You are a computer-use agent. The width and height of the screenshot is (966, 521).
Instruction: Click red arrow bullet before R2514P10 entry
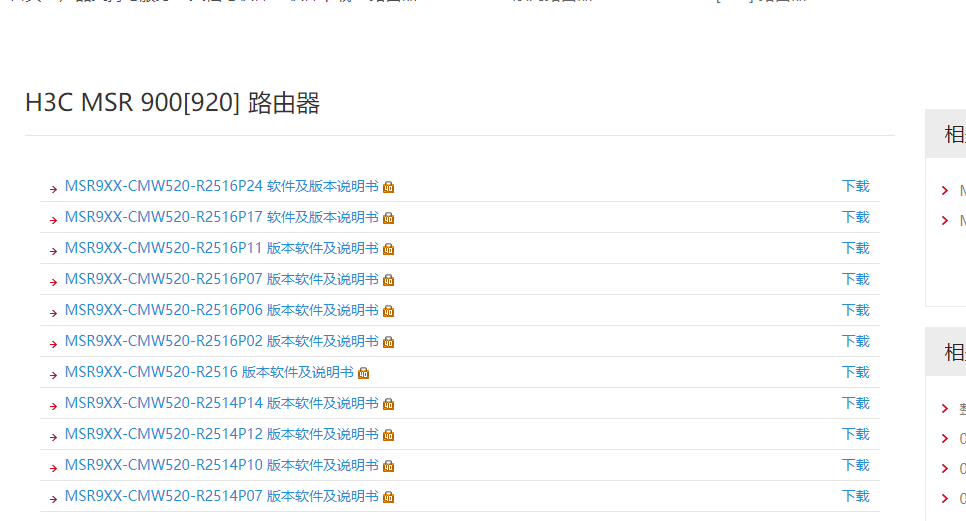point(54,468)
